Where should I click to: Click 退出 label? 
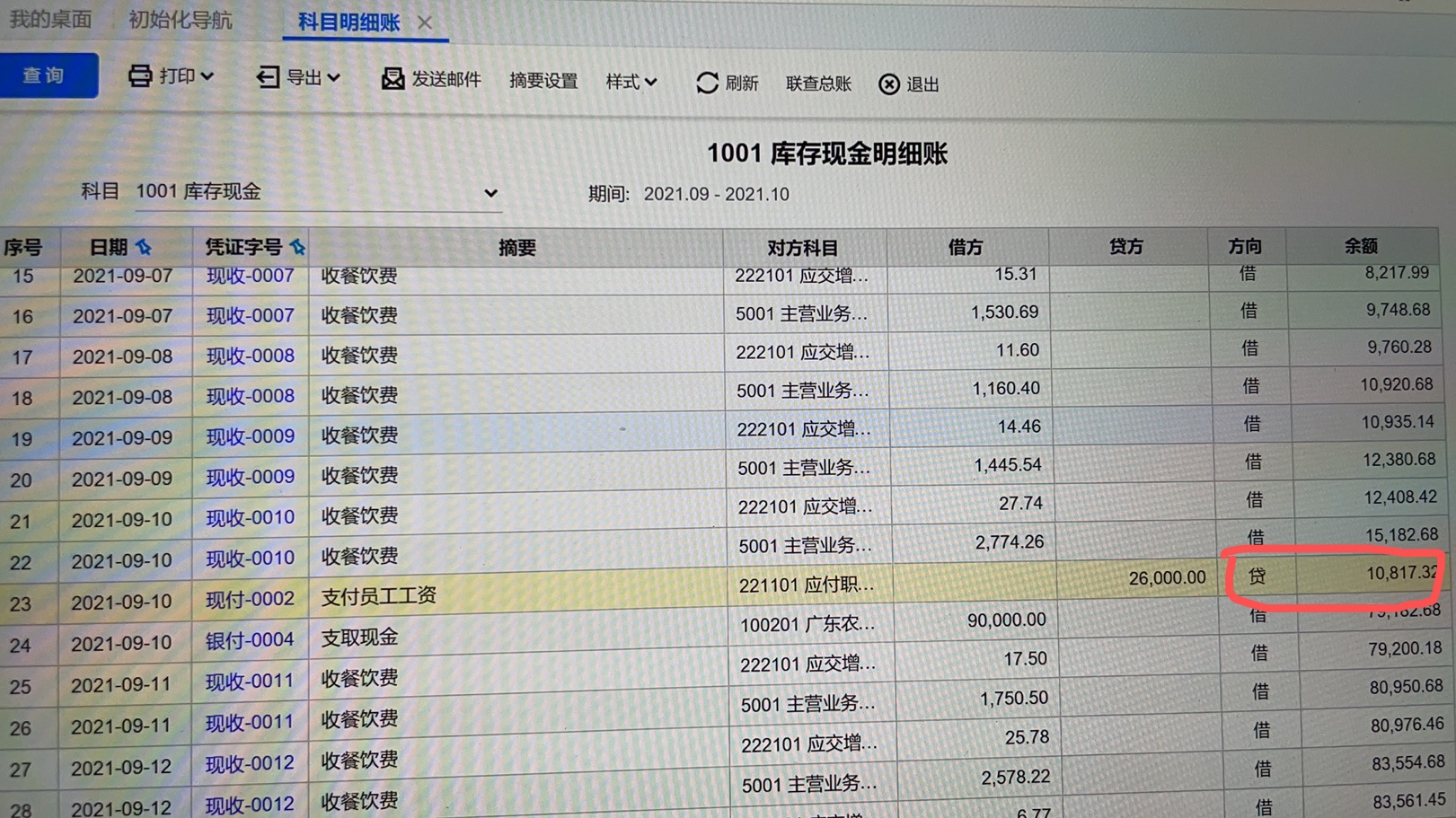[922, 84]
